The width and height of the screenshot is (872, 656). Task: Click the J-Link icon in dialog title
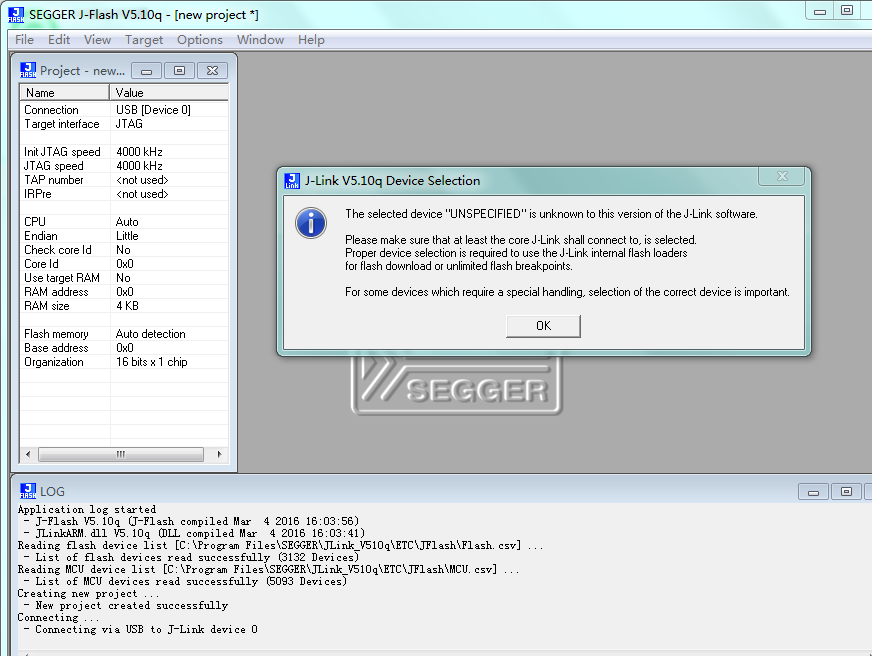292,181
